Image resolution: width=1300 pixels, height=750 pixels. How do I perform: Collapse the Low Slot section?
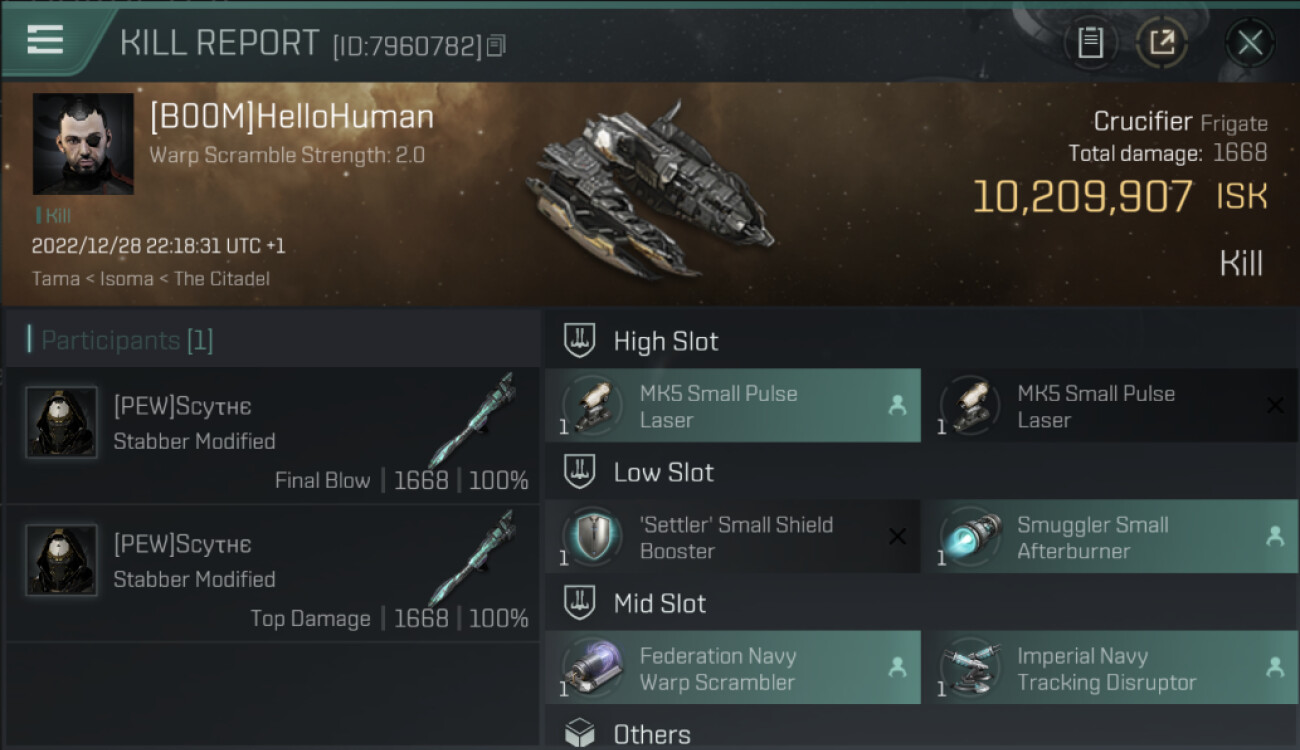(x=580, y=472)
